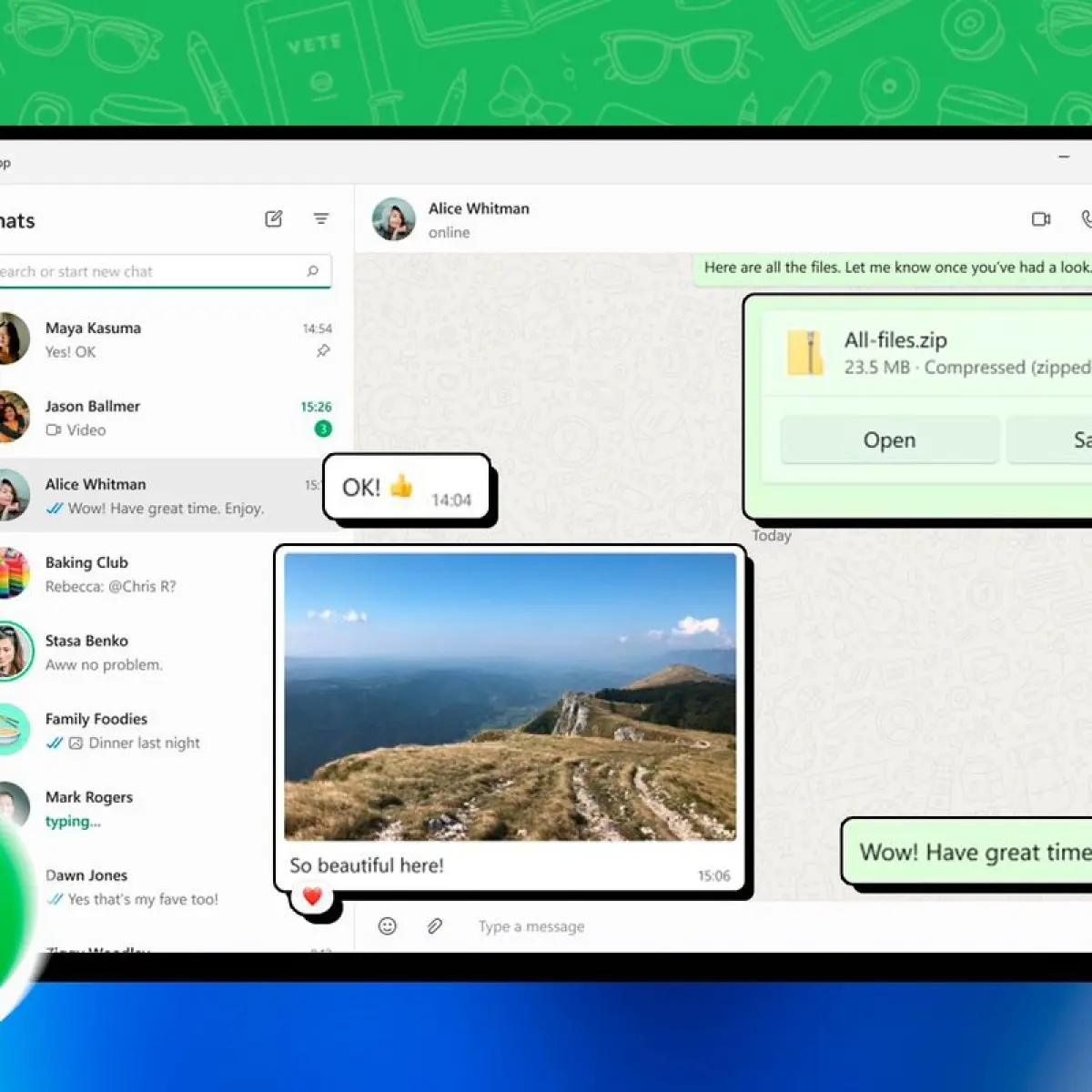Click the pin icon on Maya Kasuma chat
This screenshot has width=1092, height=1092.
323,351
